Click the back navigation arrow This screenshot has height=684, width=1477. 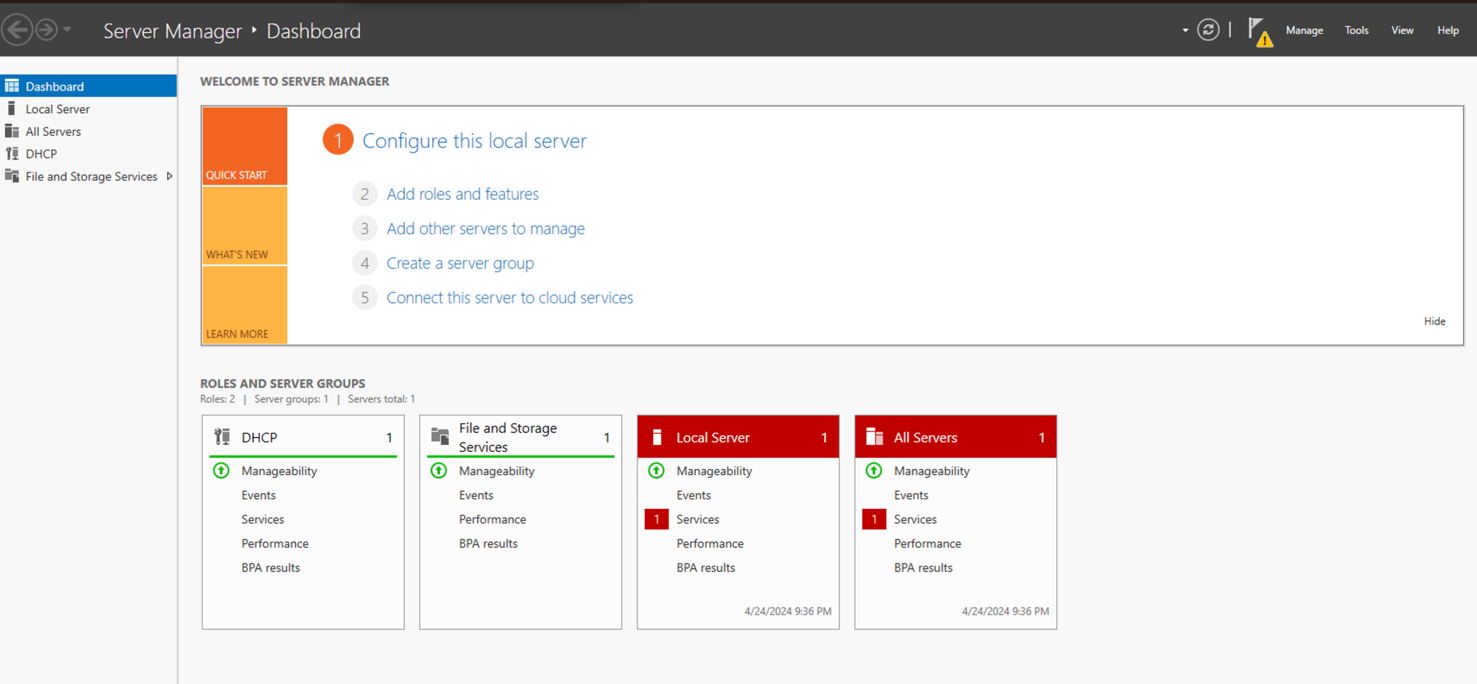click(x=17, y=30)
